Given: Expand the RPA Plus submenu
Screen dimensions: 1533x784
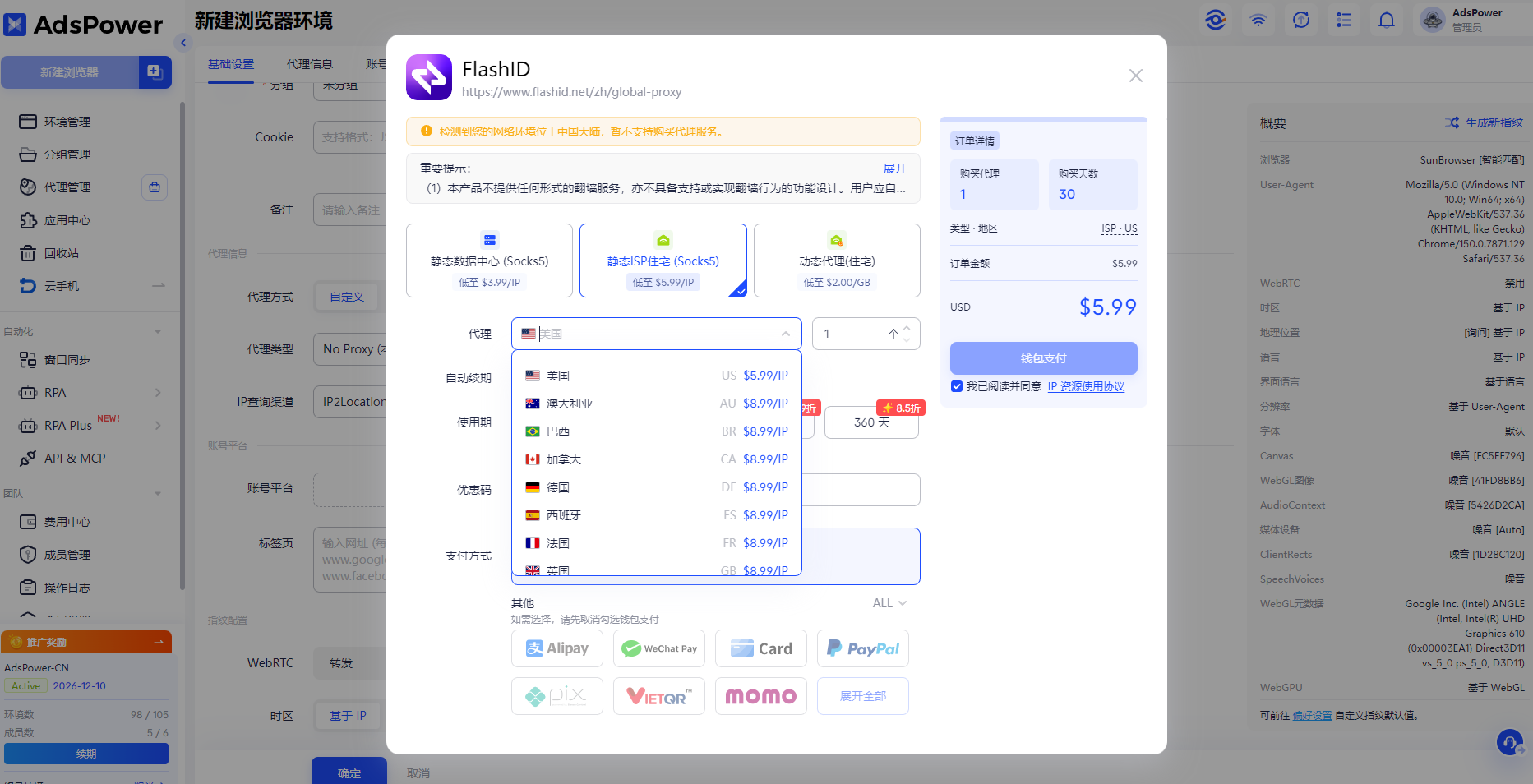Looking at the screenshot, I should (158, 426).
